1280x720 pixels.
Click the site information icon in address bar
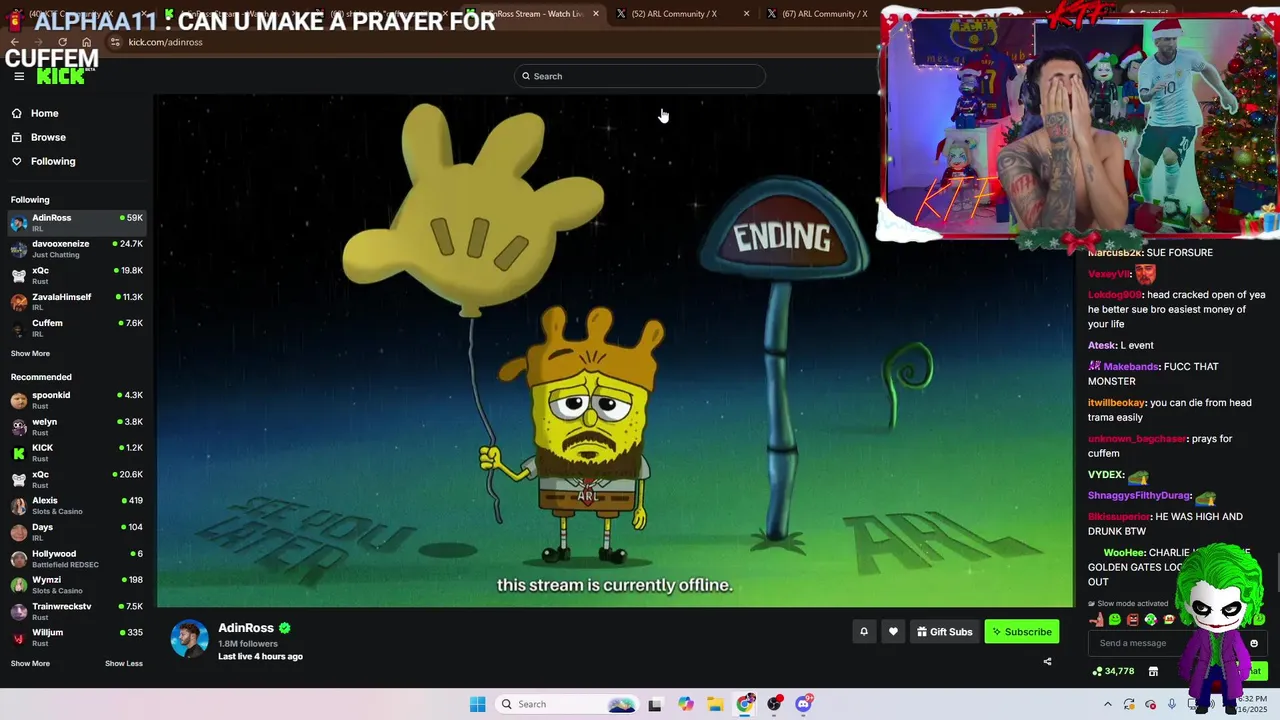116,42
